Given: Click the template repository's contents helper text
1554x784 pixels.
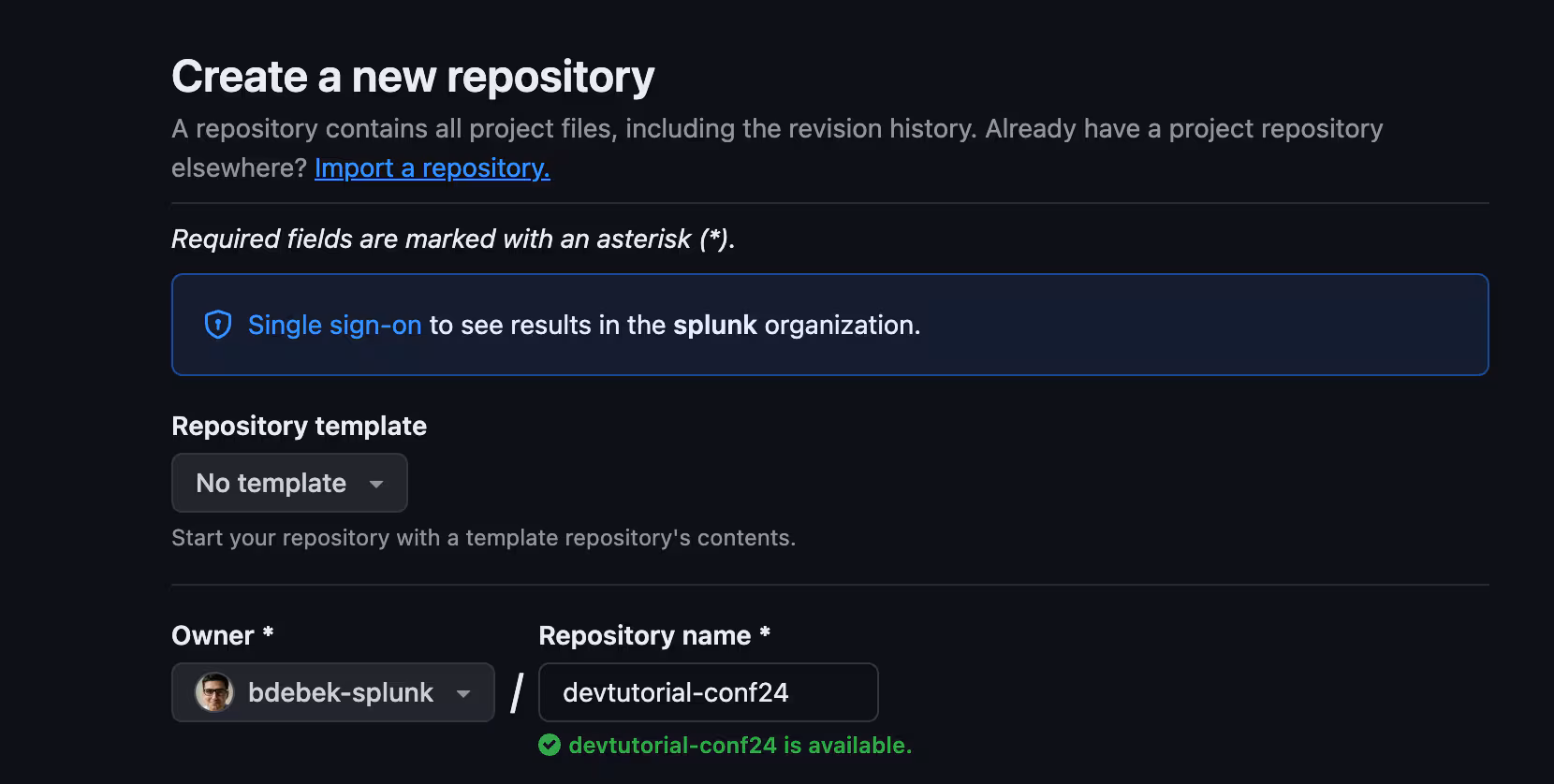Looking at the screenshot, I should [483, 538].
